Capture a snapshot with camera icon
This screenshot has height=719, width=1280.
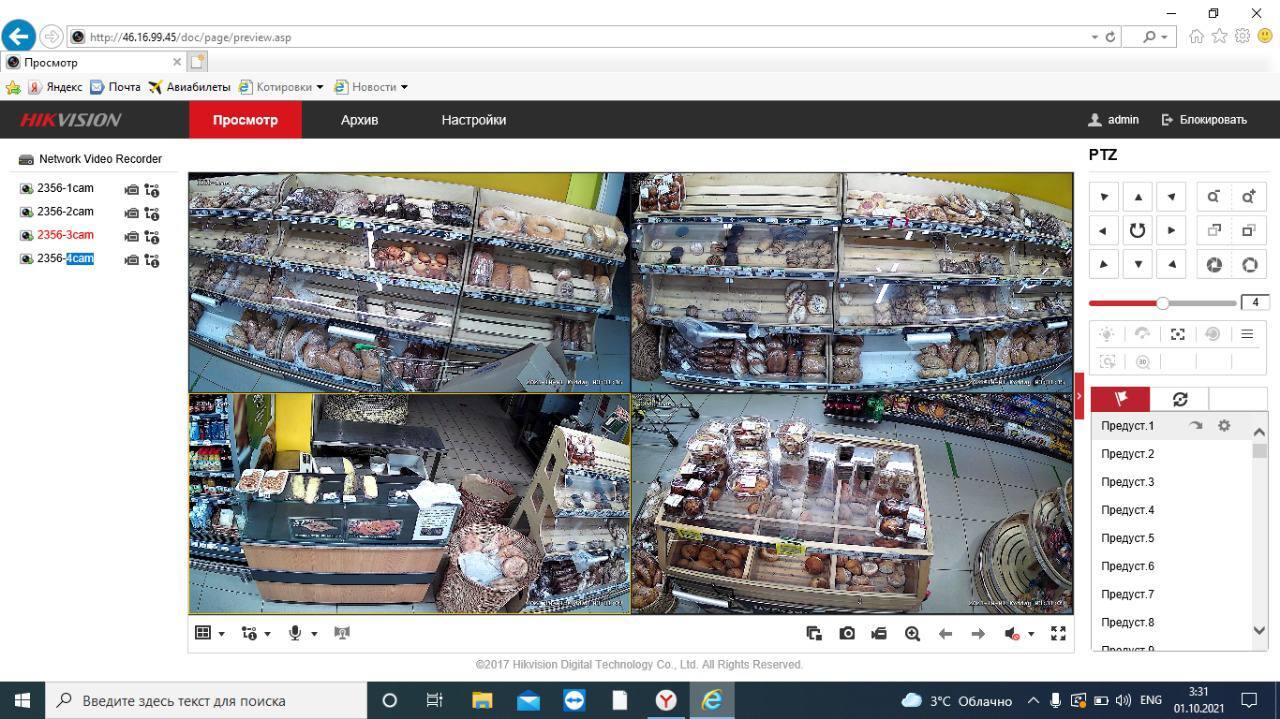(847, 633)
